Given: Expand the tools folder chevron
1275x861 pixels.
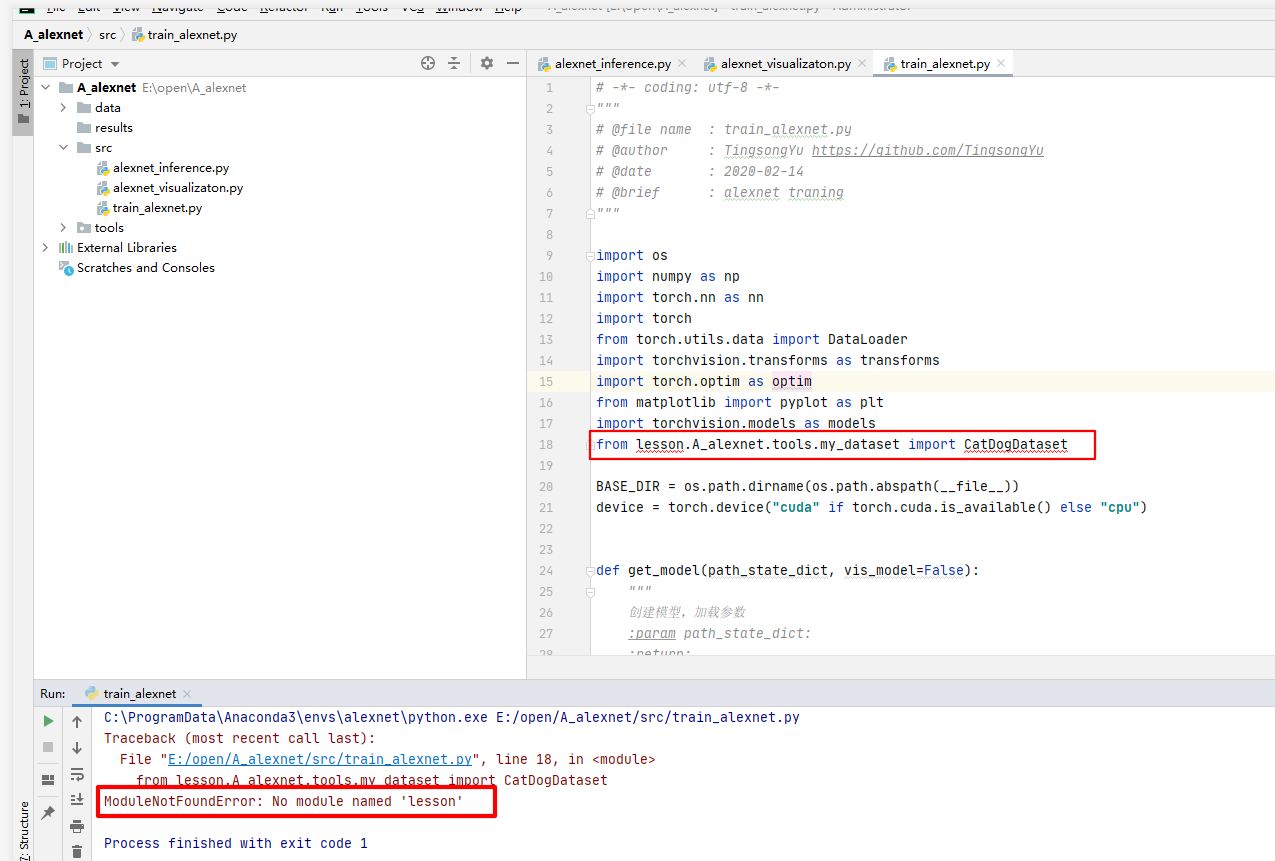Looking at the screenshot, I should coord(64,228).
